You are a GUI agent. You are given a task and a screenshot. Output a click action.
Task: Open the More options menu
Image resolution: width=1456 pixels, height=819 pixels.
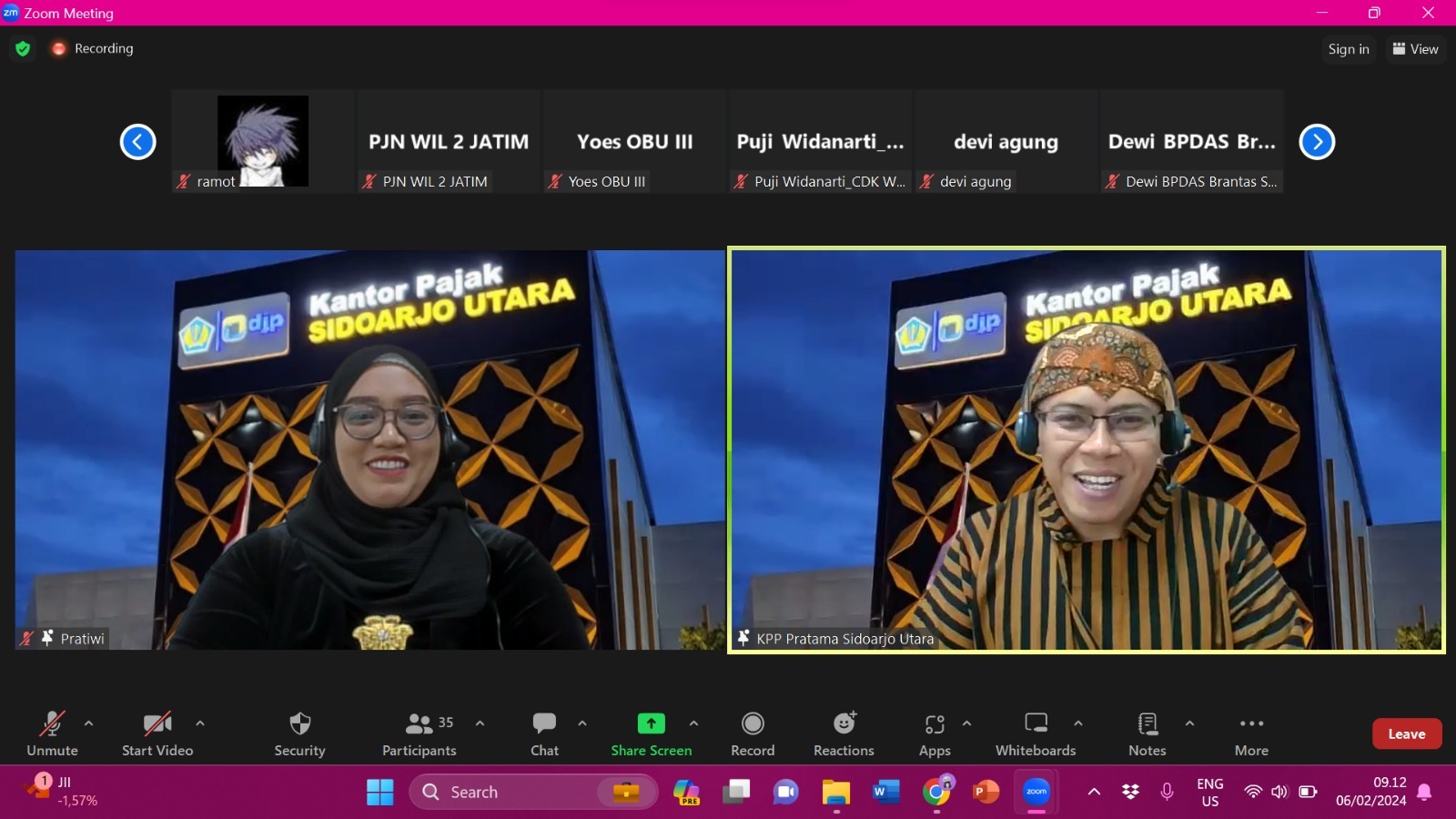[1251, 724]
